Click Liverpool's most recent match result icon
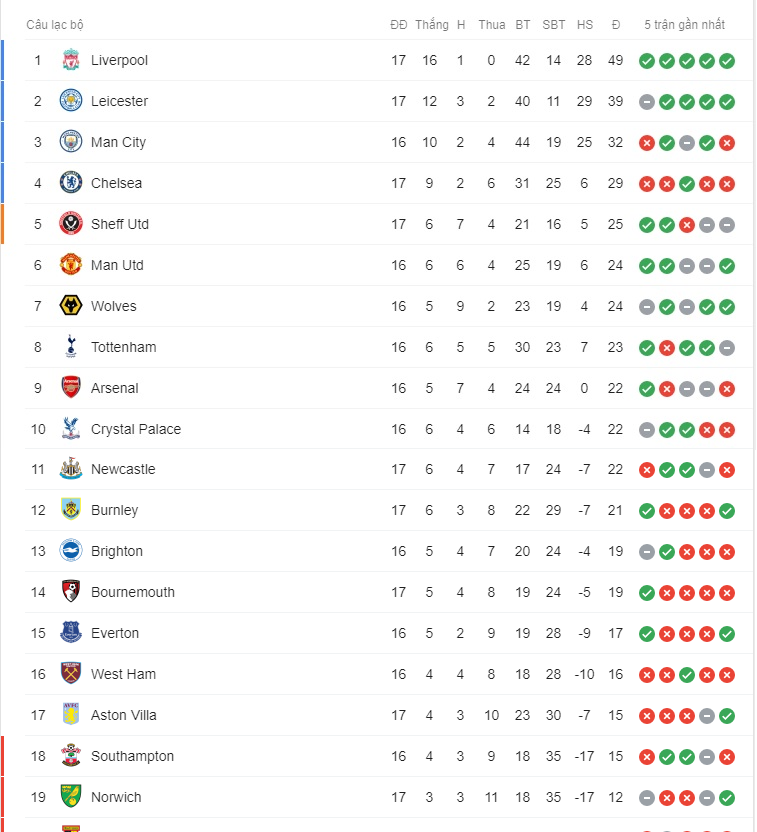The height and width of the screenshot is (832, 757). click(x=727, y=61)
